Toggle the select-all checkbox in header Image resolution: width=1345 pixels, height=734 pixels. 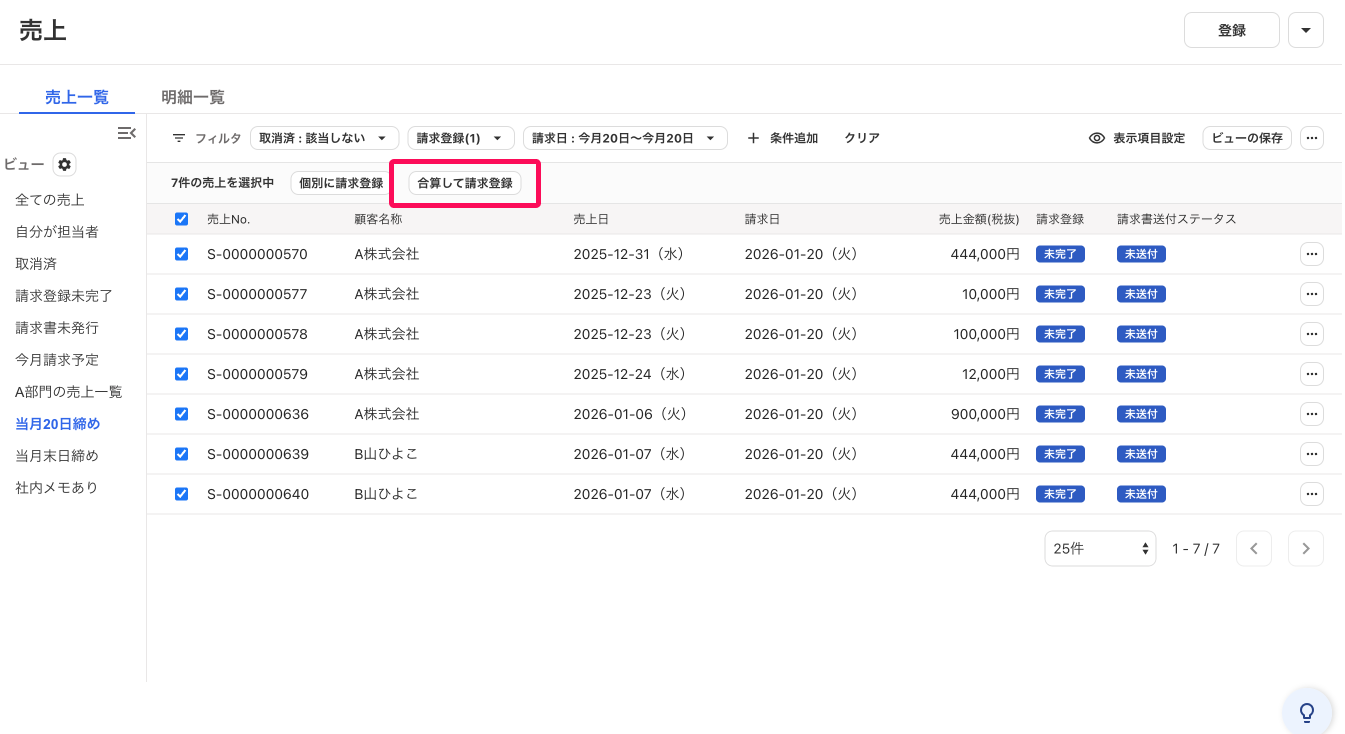pyautogui.click(x=181, y=219)
